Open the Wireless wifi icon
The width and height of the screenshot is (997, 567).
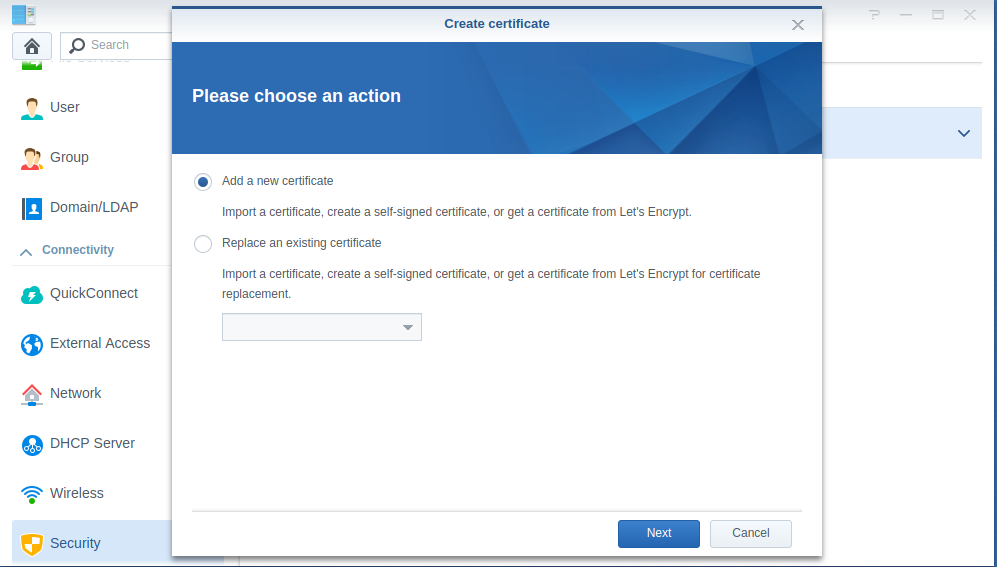click(x=31, y=494)
